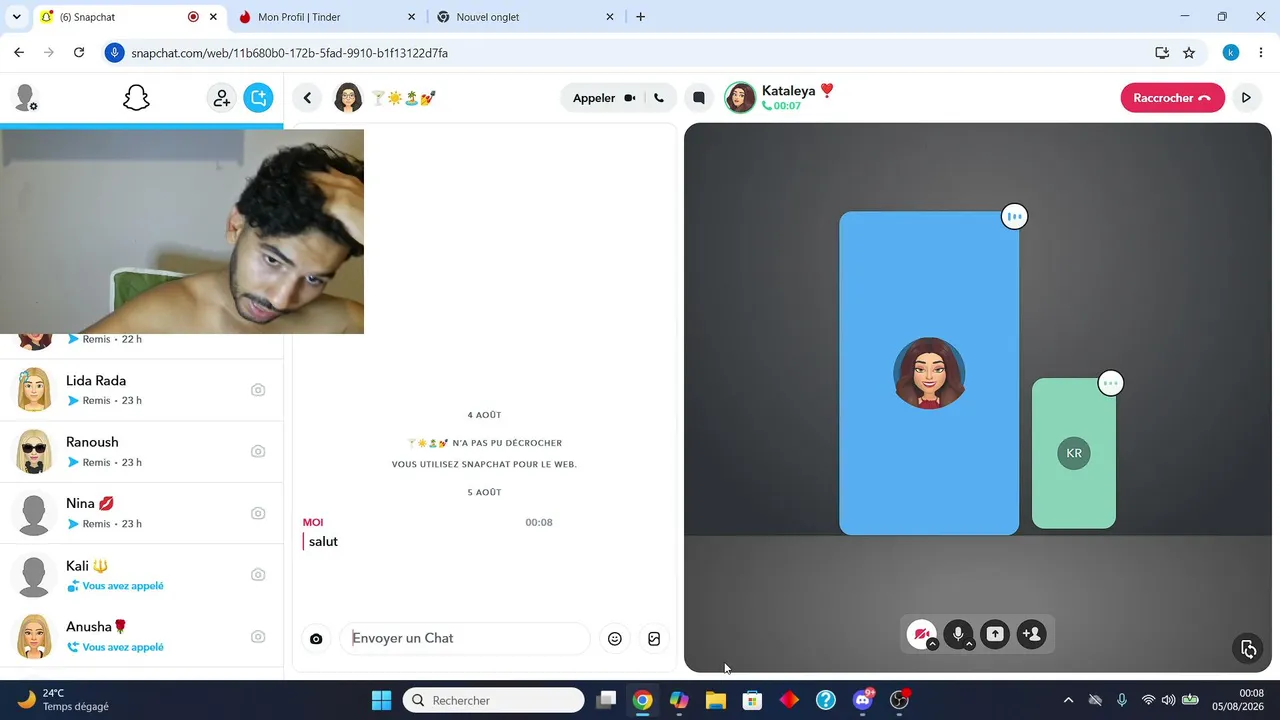The width and height of the screenshot is (1280, 720).
Task: Toggle the chat panel bubble icon
Action: tap(699, 98)
